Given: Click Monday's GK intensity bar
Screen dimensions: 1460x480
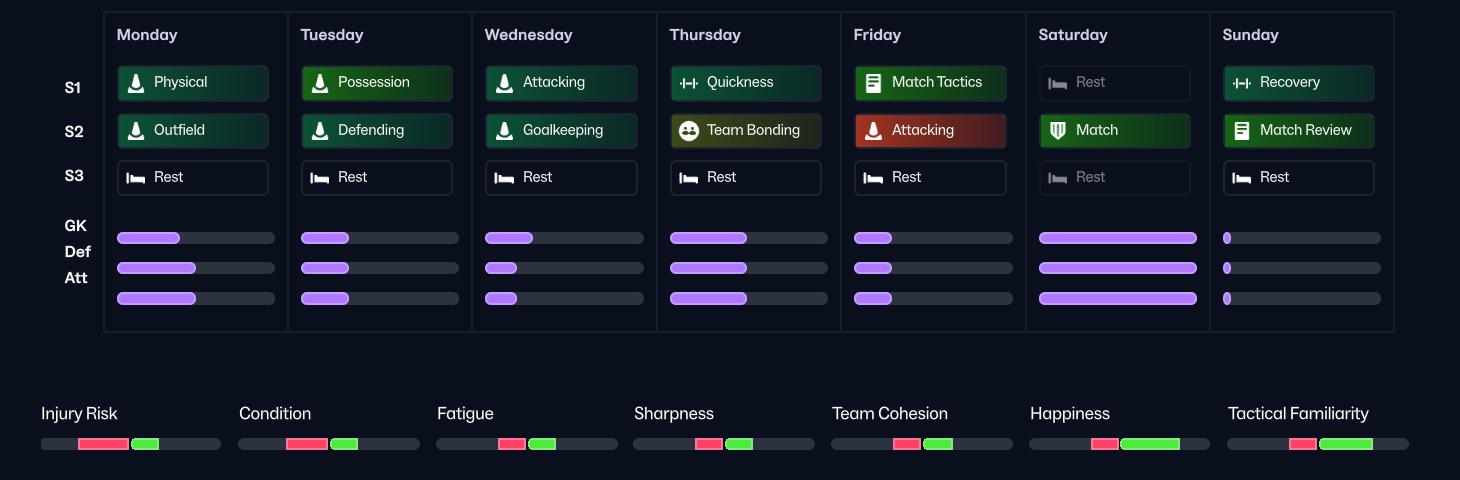Looking at the screenshot, I should tap(195, 238).
